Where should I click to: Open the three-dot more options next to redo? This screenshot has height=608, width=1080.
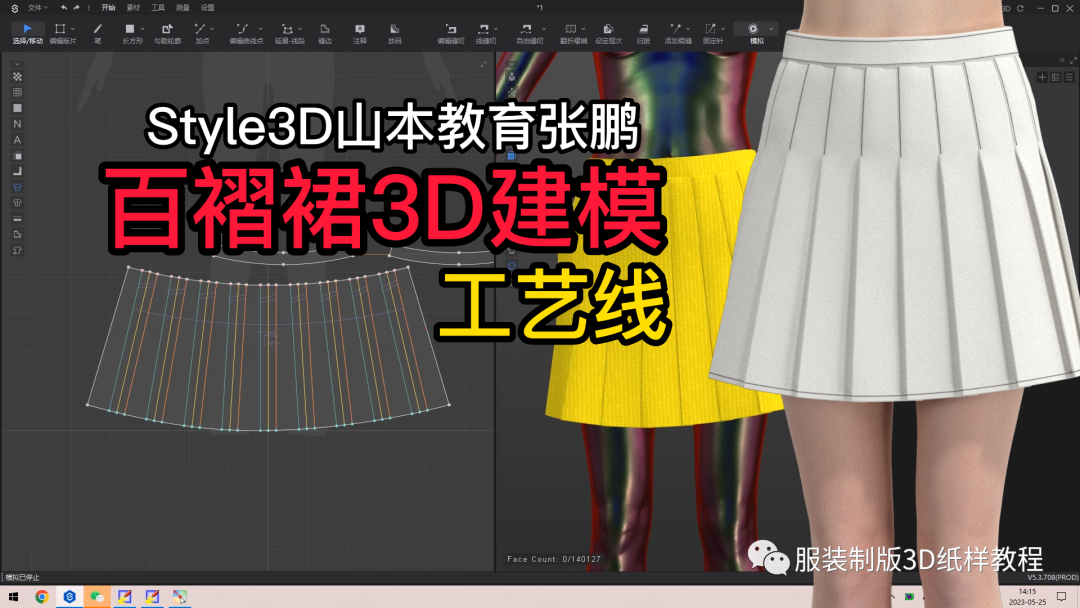(89, 8)
